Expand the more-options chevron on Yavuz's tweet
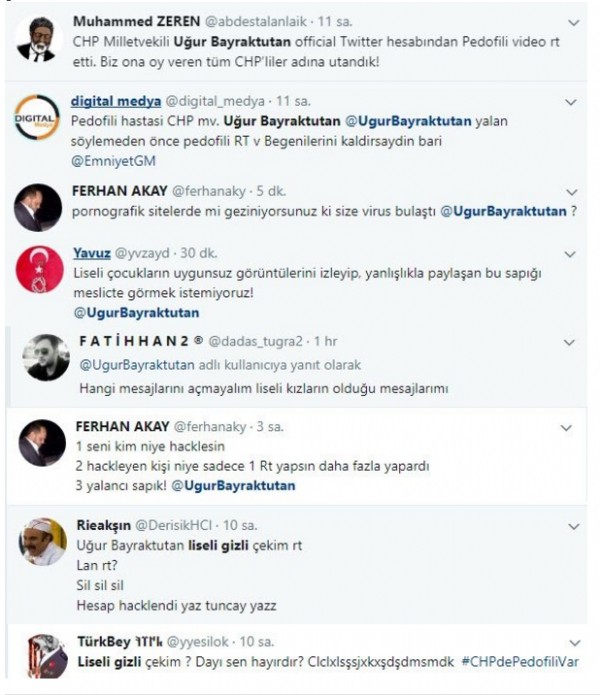 click(570, 254)
